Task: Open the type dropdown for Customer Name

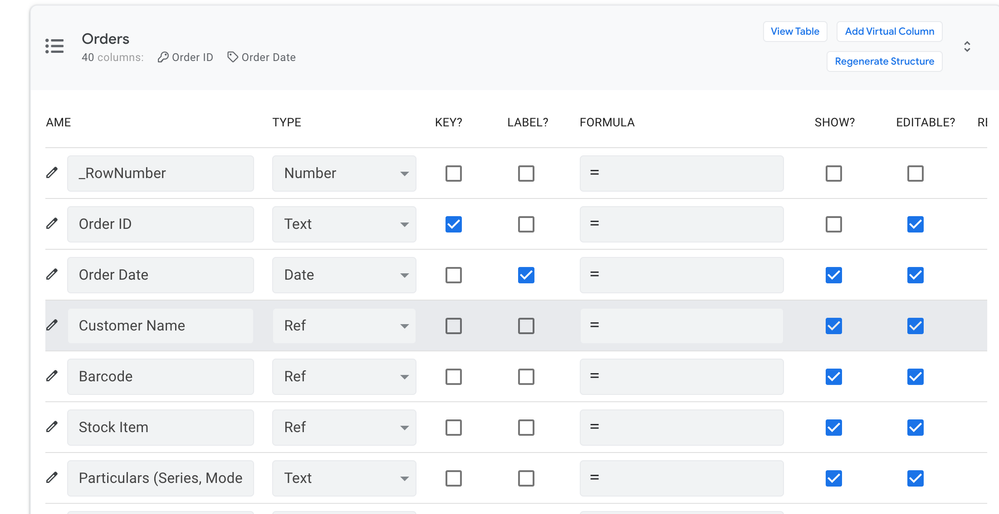Action: click(344, 325)
